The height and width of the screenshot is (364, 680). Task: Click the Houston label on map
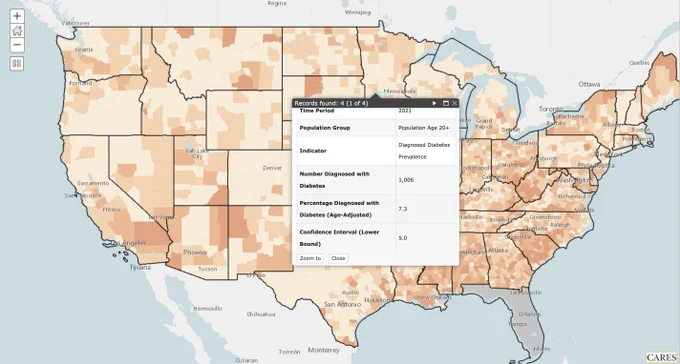[377, 300]
